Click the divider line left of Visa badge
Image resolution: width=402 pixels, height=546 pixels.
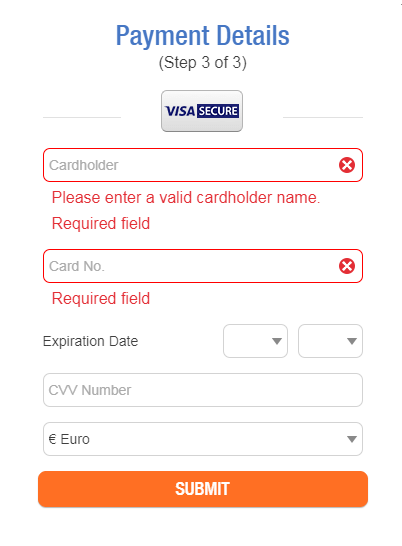(x=82, y=117)
